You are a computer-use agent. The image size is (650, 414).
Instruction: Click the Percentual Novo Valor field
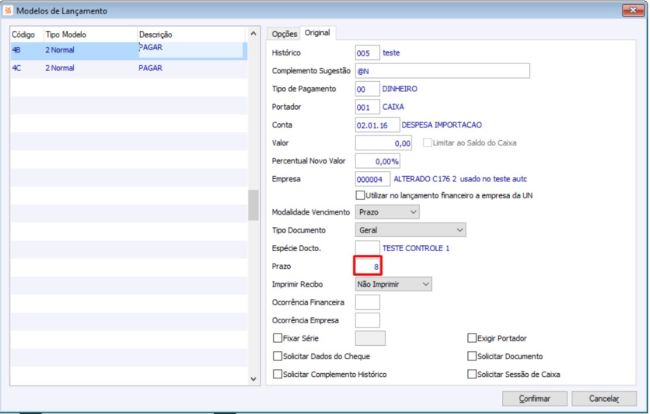click(378, 161)
